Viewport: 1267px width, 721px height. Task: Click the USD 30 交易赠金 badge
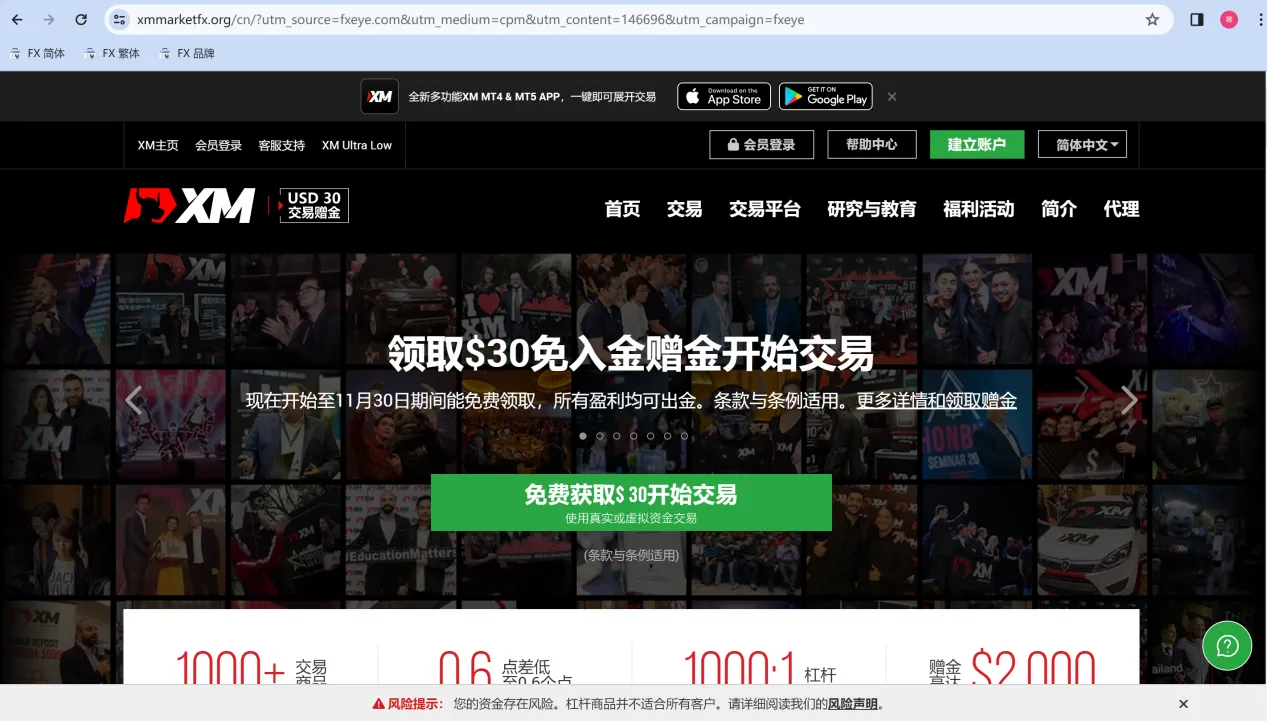coord(314,206)
